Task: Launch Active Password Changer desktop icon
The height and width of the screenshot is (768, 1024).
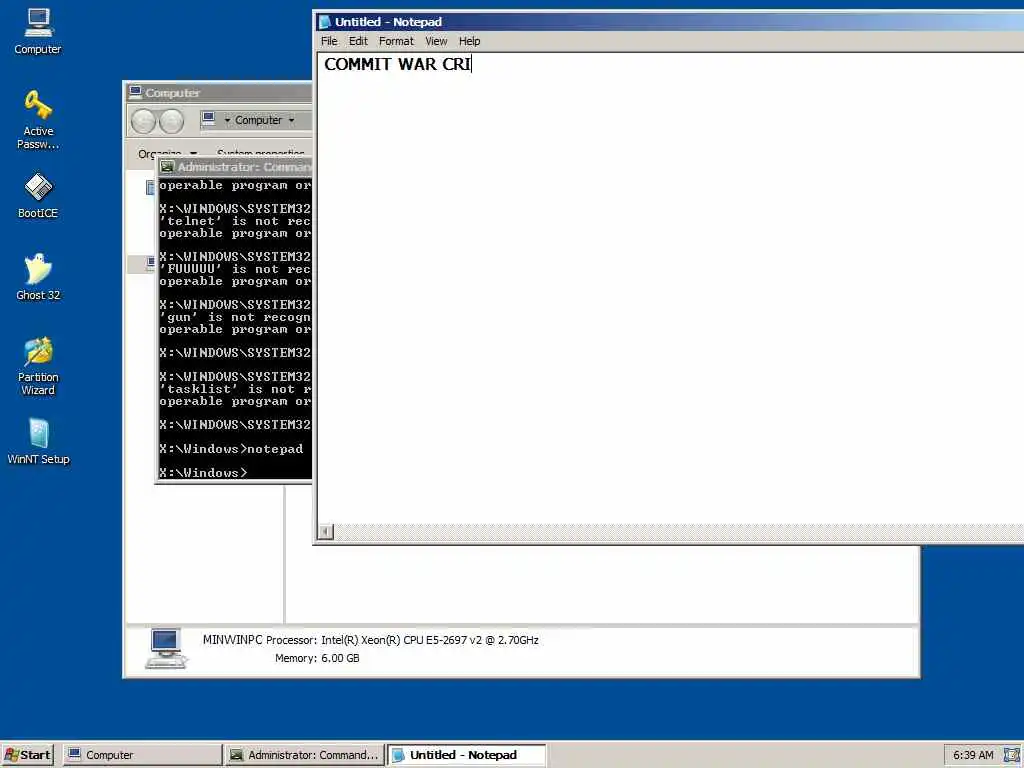Action: coord(38,120)
